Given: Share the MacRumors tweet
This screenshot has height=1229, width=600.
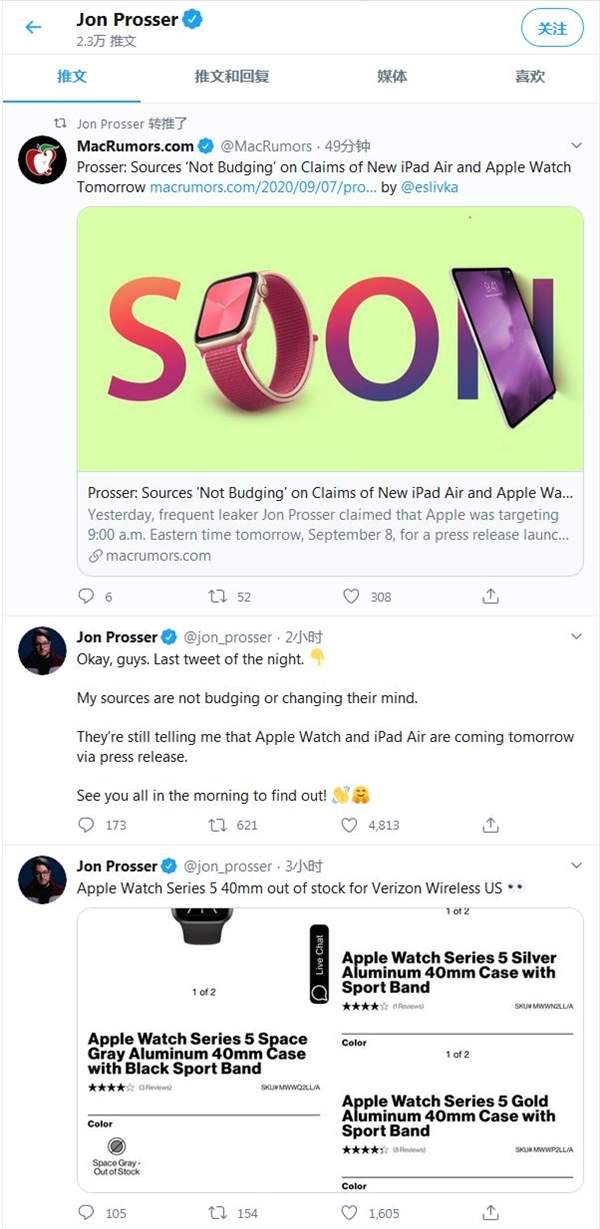Looking at the screenshot, I should (490, 596).
